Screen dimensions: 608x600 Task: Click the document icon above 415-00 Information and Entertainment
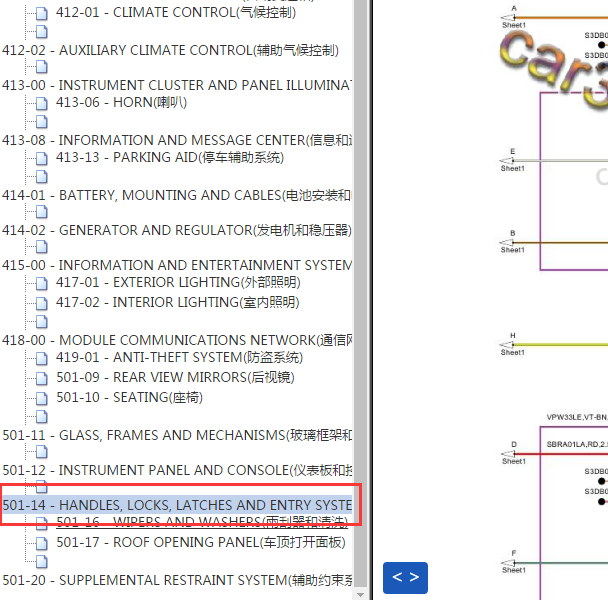point(41,247)
